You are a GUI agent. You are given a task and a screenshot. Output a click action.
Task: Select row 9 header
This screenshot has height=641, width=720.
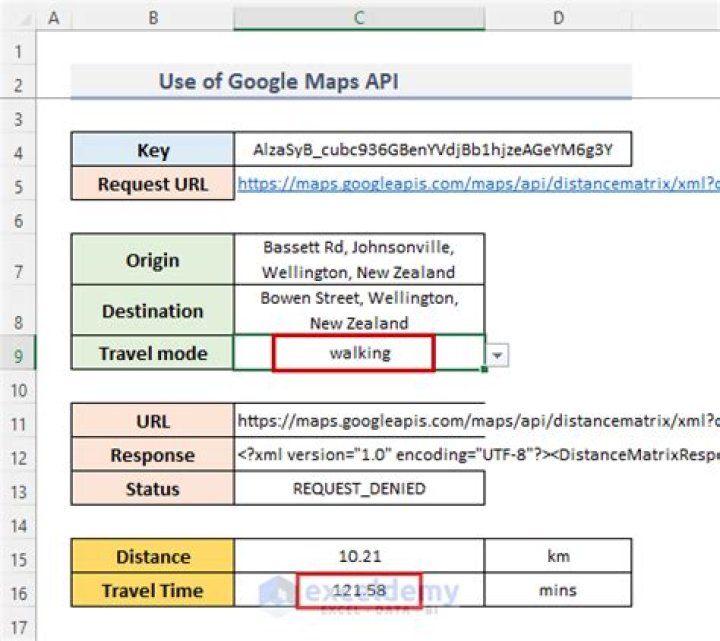pyautogui.click(x=18, y=355)
